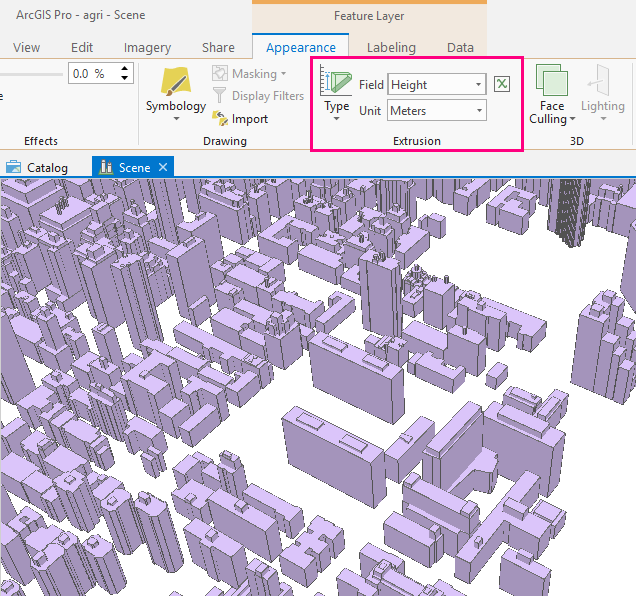Expand the Symbology dropdown arrow

[176, 119]
